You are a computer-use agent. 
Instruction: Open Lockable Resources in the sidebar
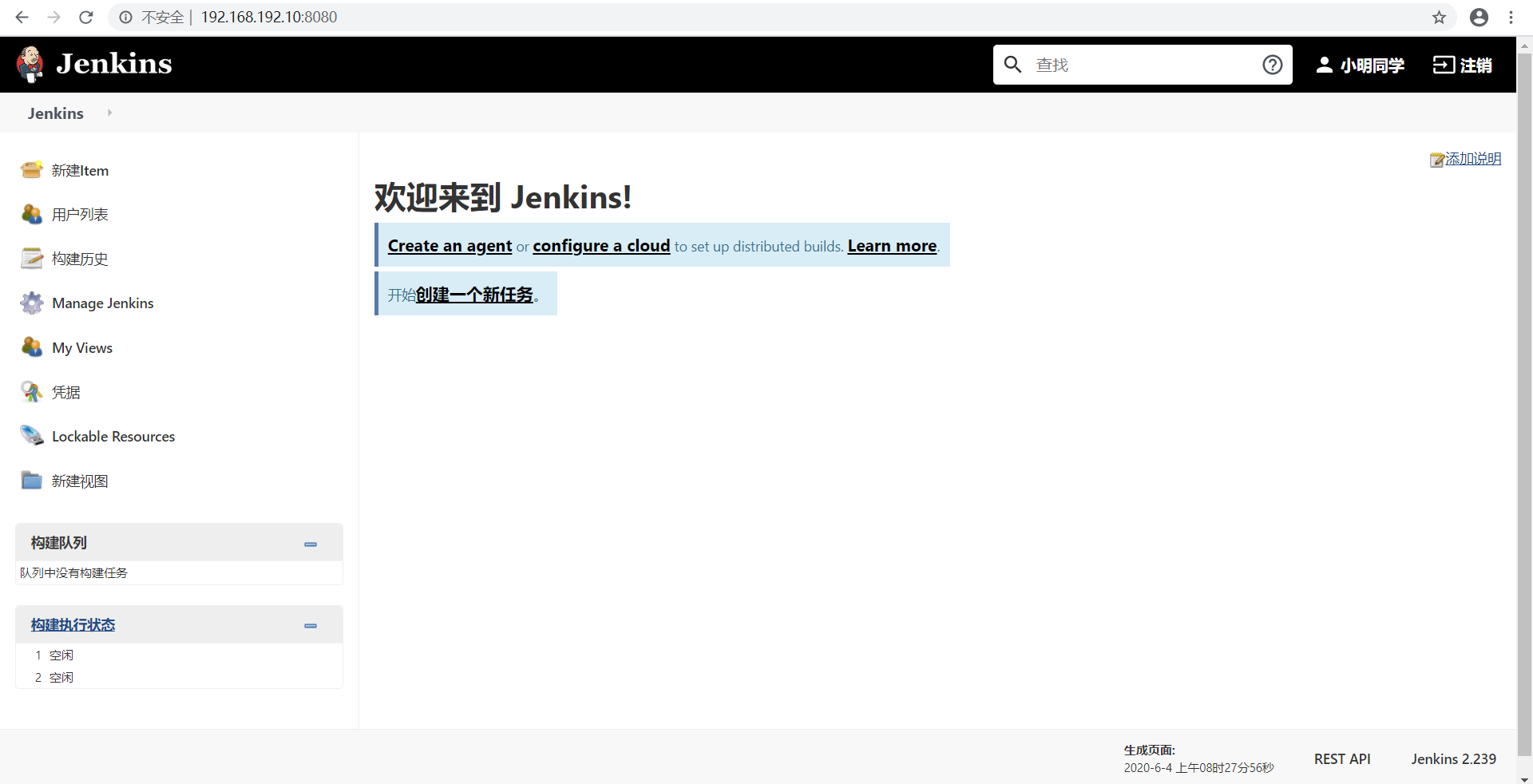tap(113, 436)
